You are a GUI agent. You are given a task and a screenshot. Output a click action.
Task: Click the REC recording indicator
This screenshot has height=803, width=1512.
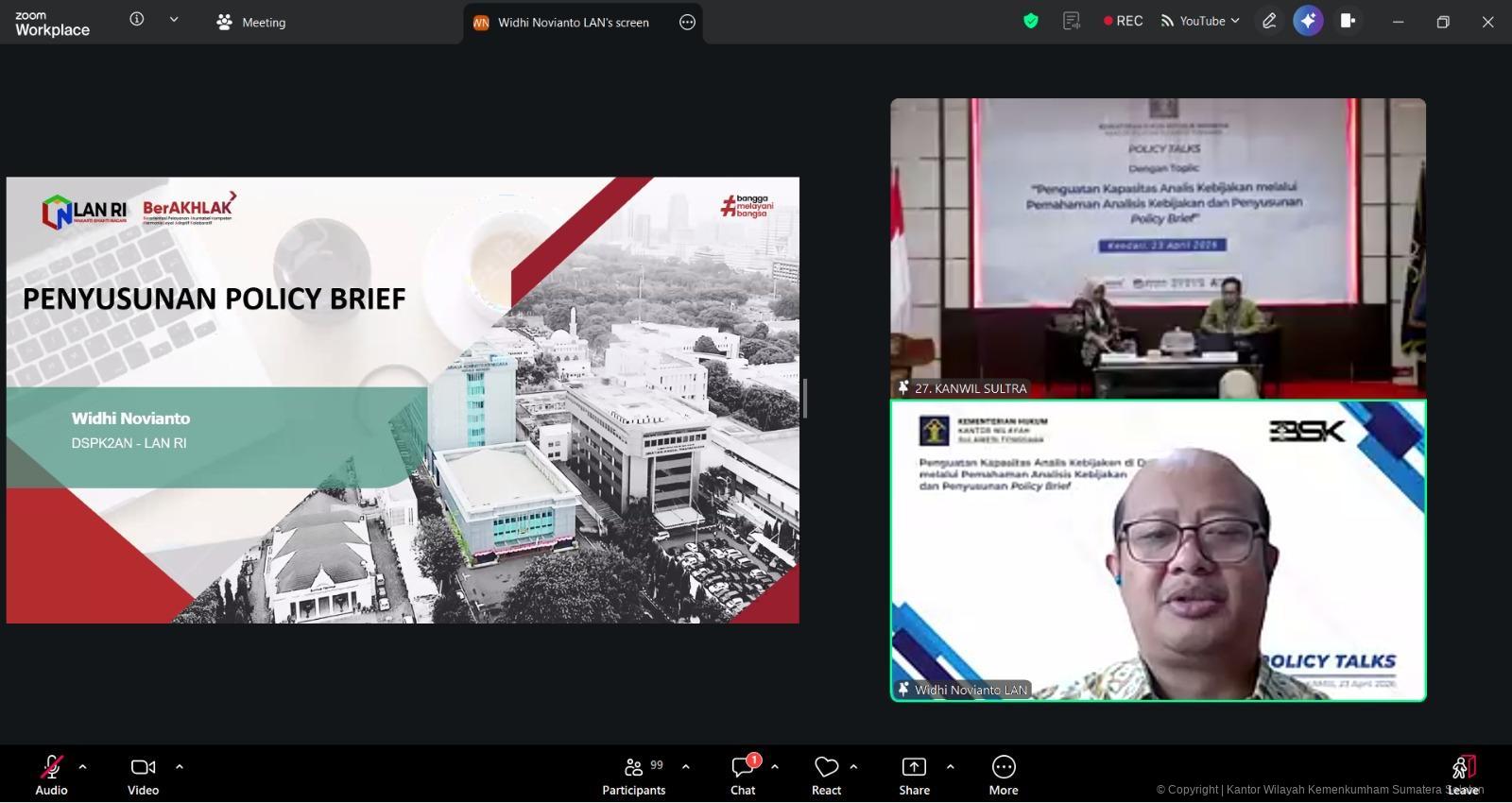(1123, 21)
